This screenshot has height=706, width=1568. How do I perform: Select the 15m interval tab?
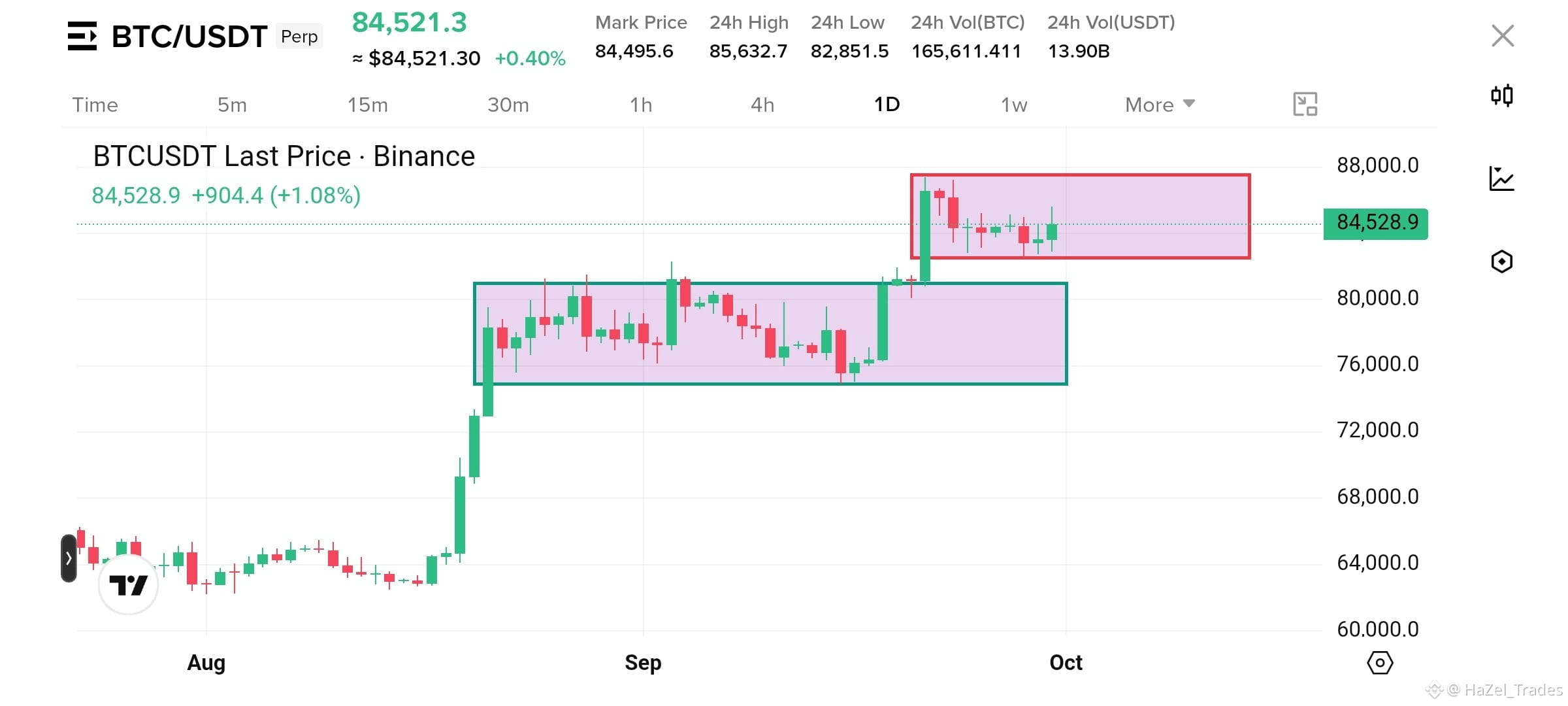(368, 105)
